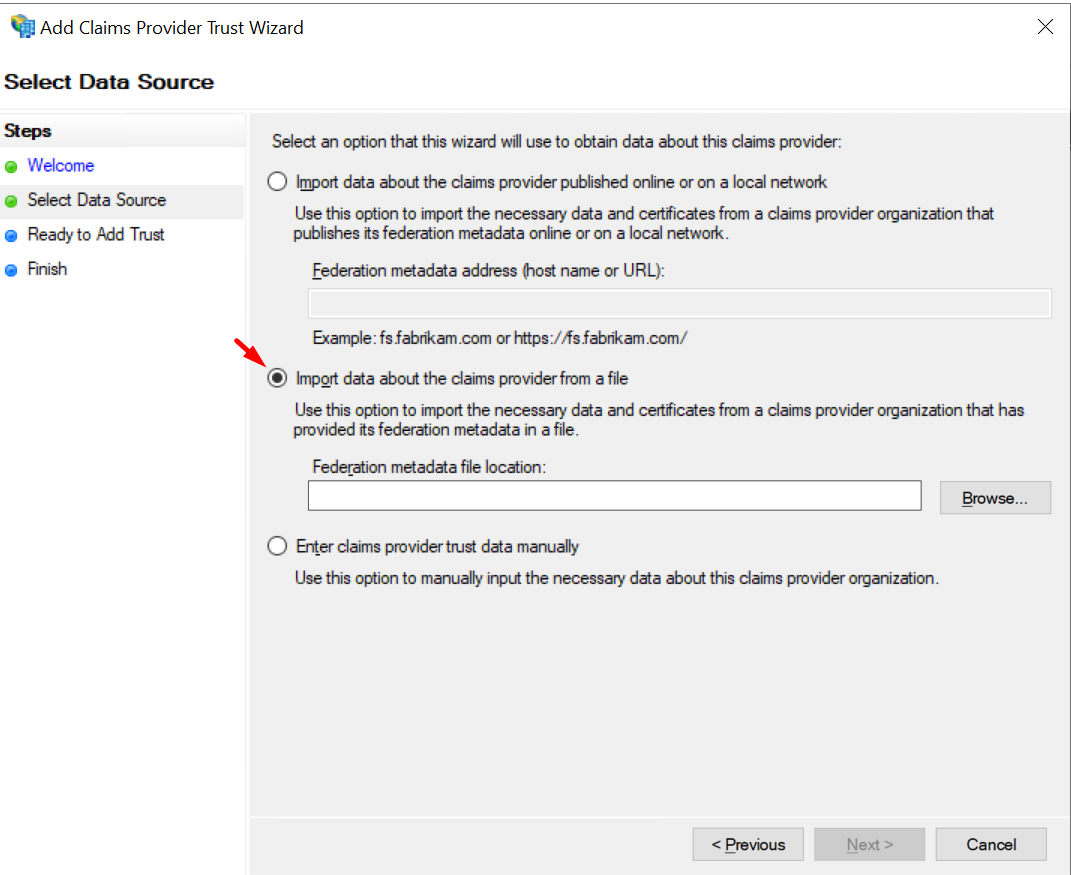Image resolution: width=1071 pixels, height=875 pixels.
Task: Open the Welcome step link
Action: click(61, 166)
